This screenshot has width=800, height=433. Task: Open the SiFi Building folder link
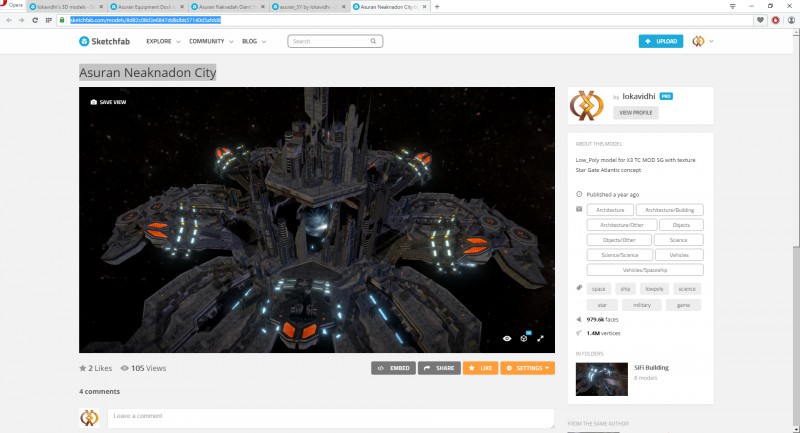tap(651, 368)
